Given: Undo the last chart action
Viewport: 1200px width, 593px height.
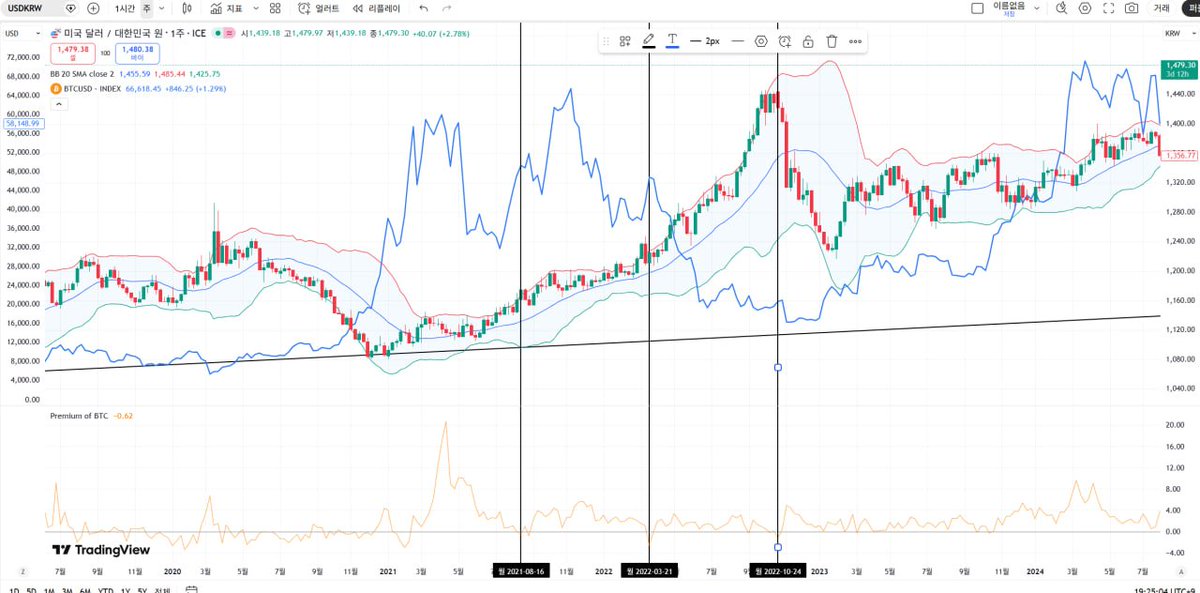Looking at the screenshot, I should coord(424,8).
